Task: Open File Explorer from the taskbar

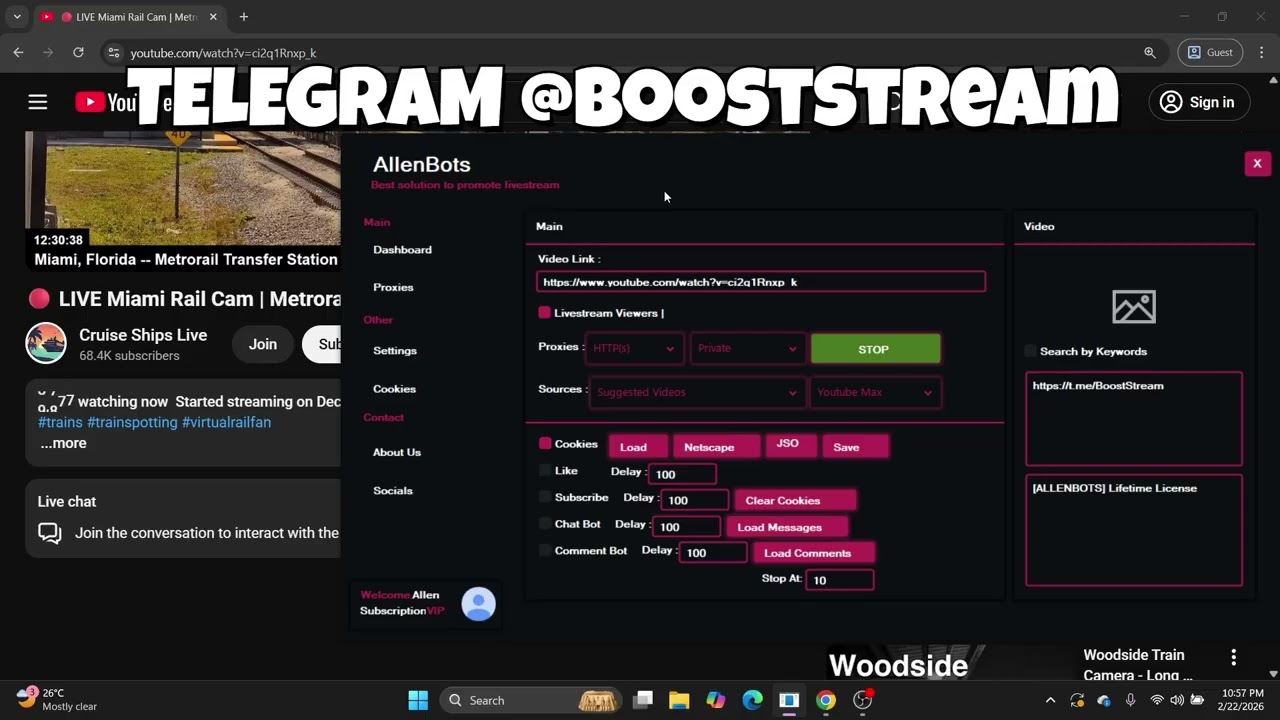Action: (x=679, y=700)
